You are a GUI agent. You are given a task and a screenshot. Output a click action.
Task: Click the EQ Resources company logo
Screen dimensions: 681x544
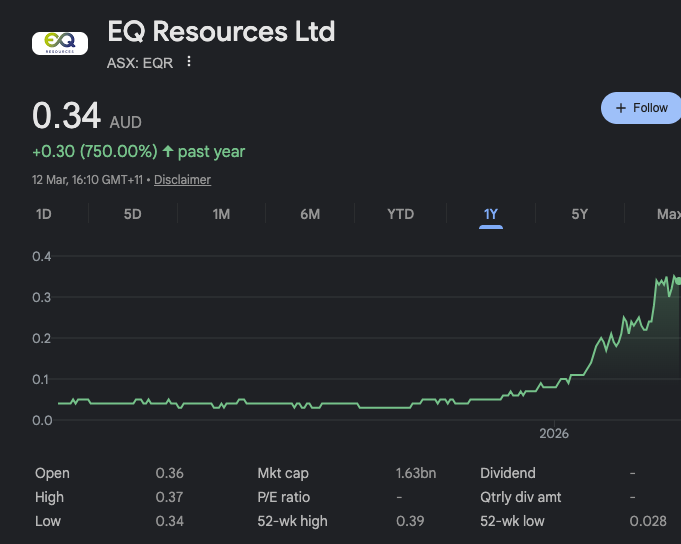[x=60, y=43]
